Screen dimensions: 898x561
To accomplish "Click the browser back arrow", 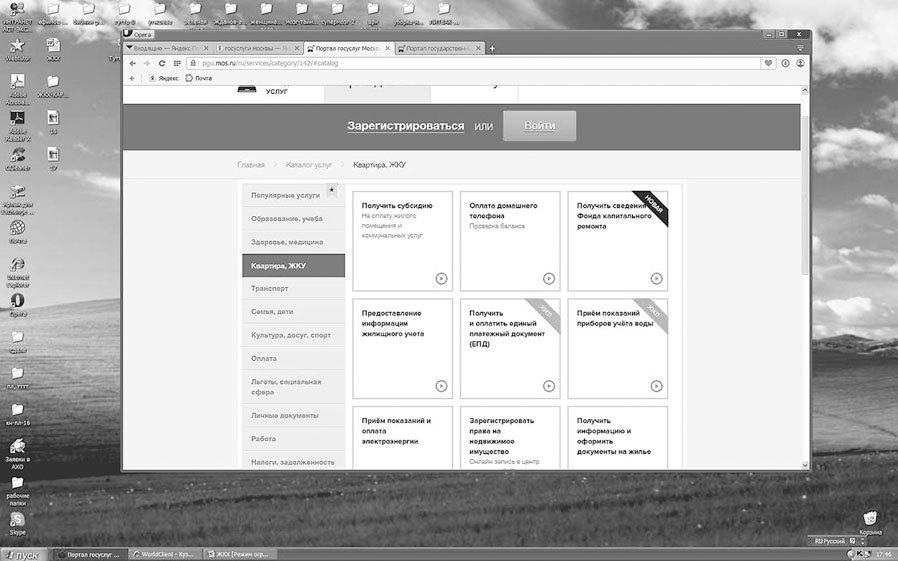I will [132, 63].
